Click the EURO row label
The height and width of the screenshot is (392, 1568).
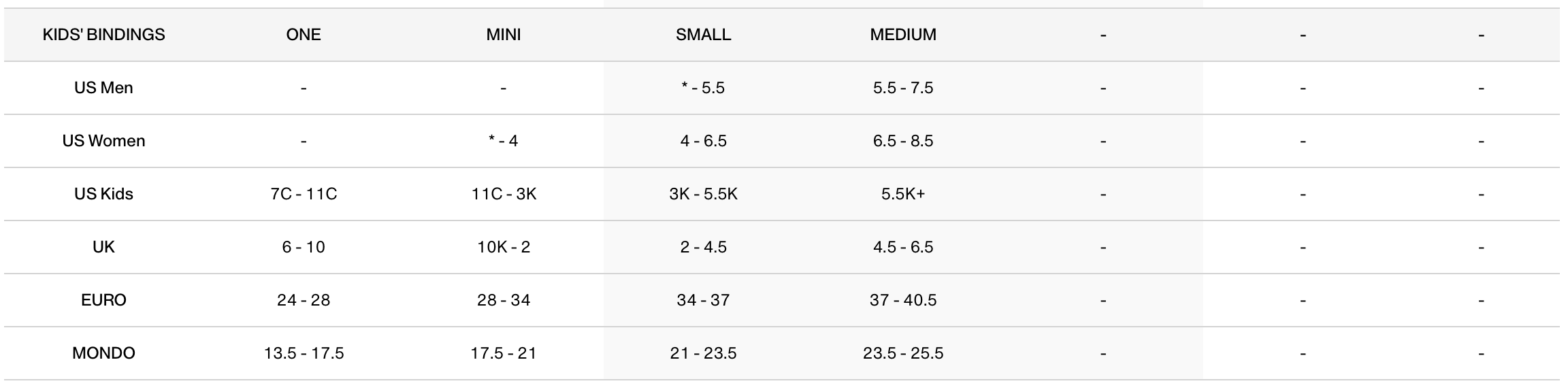coord(103,300)
